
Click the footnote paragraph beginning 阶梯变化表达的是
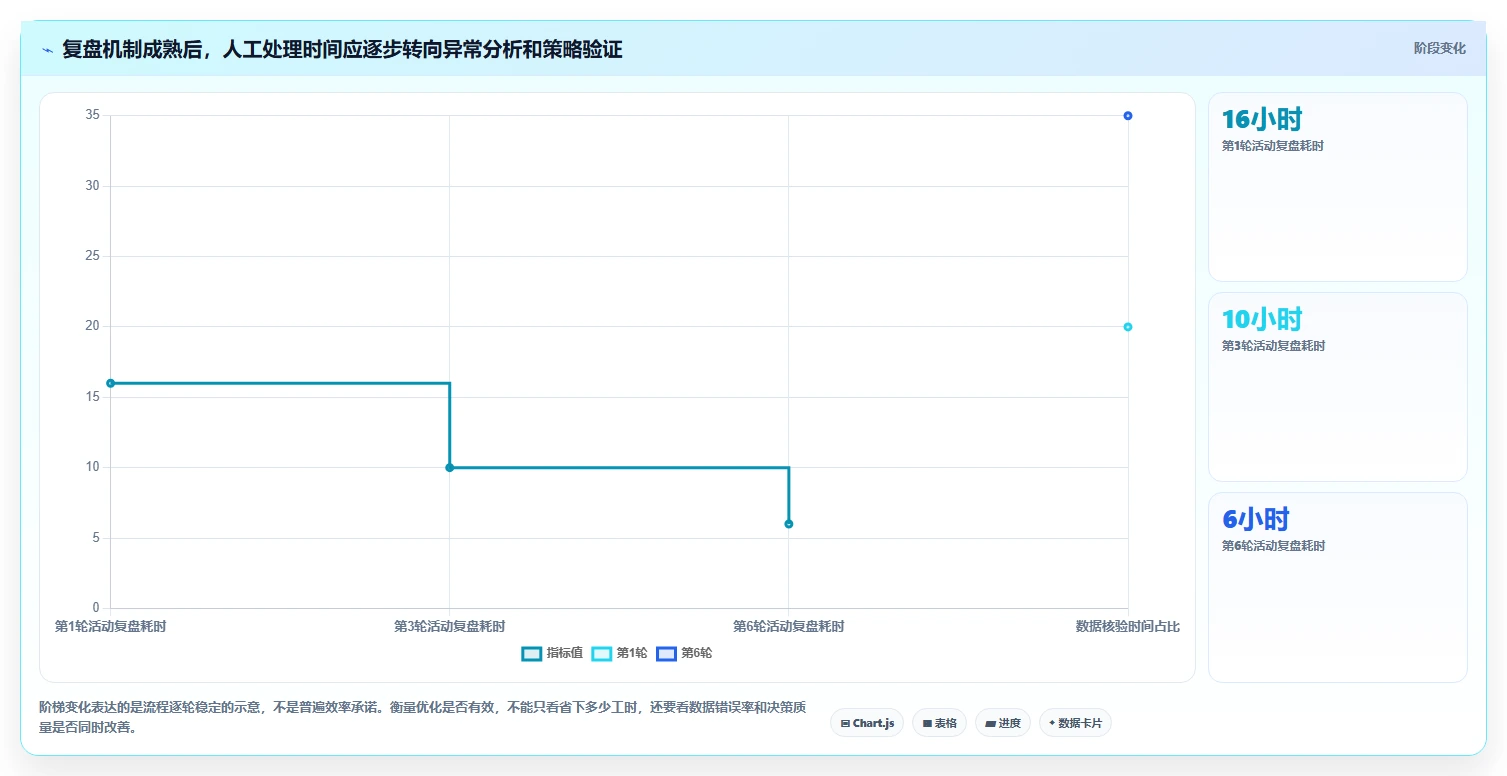click(x=423, y=718)
